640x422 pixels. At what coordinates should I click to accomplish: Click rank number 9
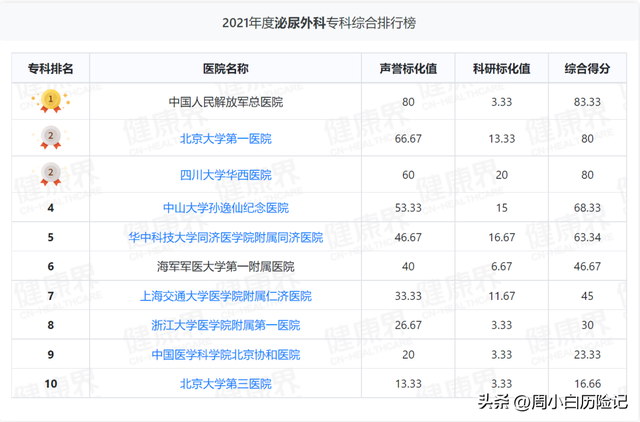[51, 355]
